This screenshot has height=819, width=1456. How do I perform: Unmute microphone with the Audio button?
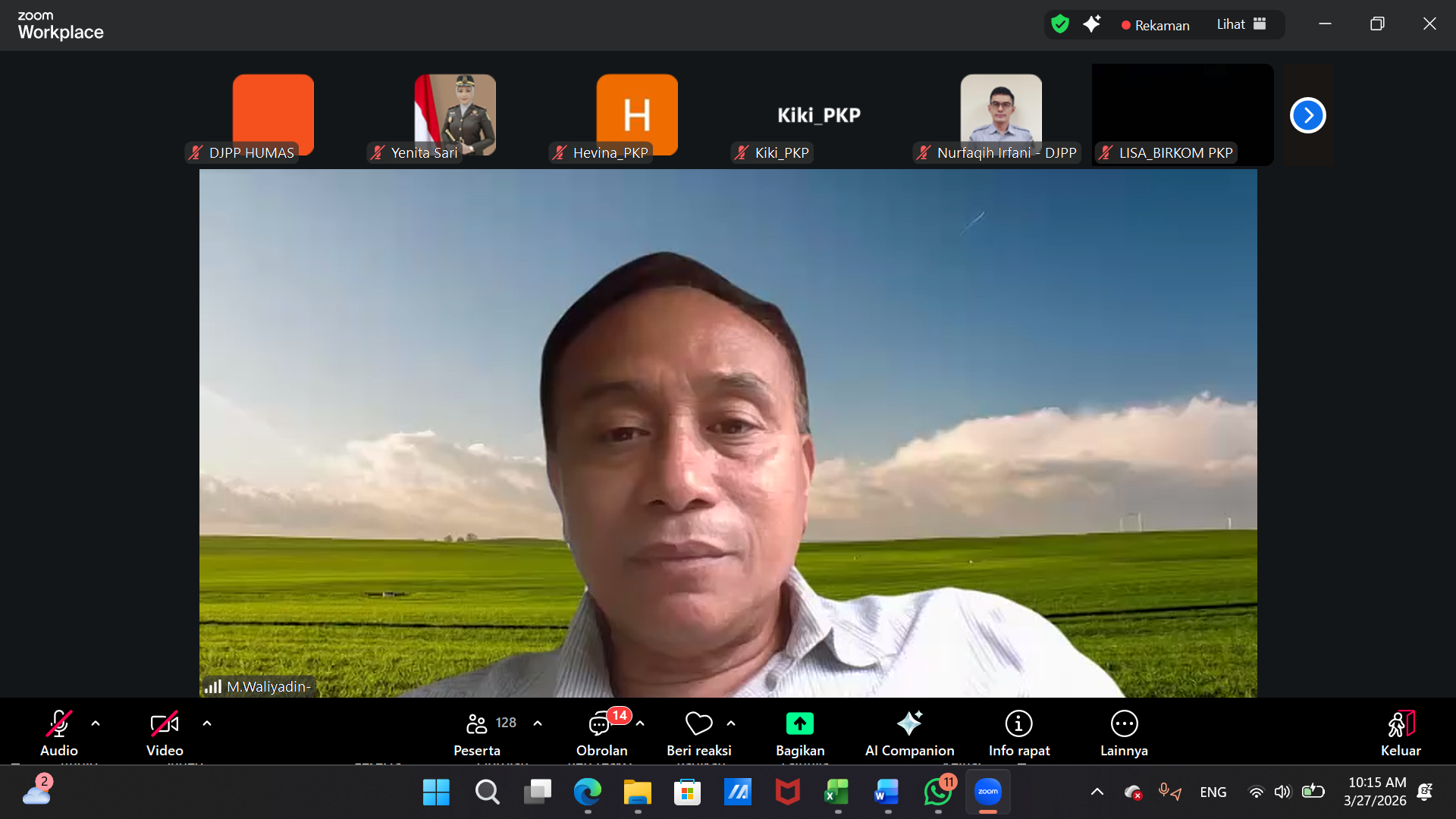59,733
